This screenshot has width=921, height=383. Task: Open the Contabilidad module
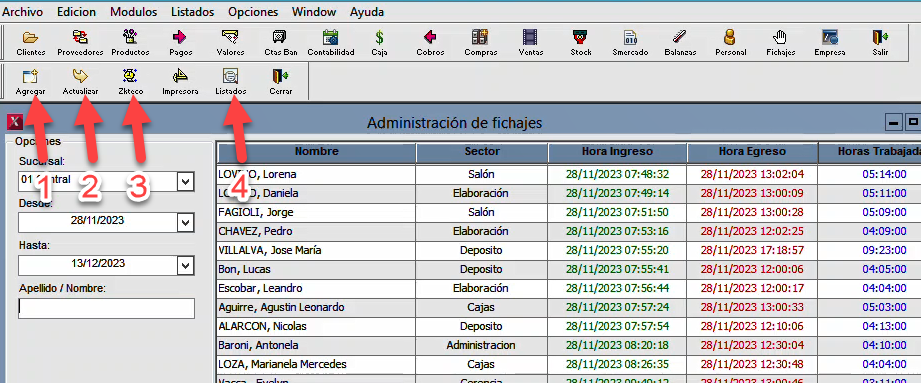[330, 43]
